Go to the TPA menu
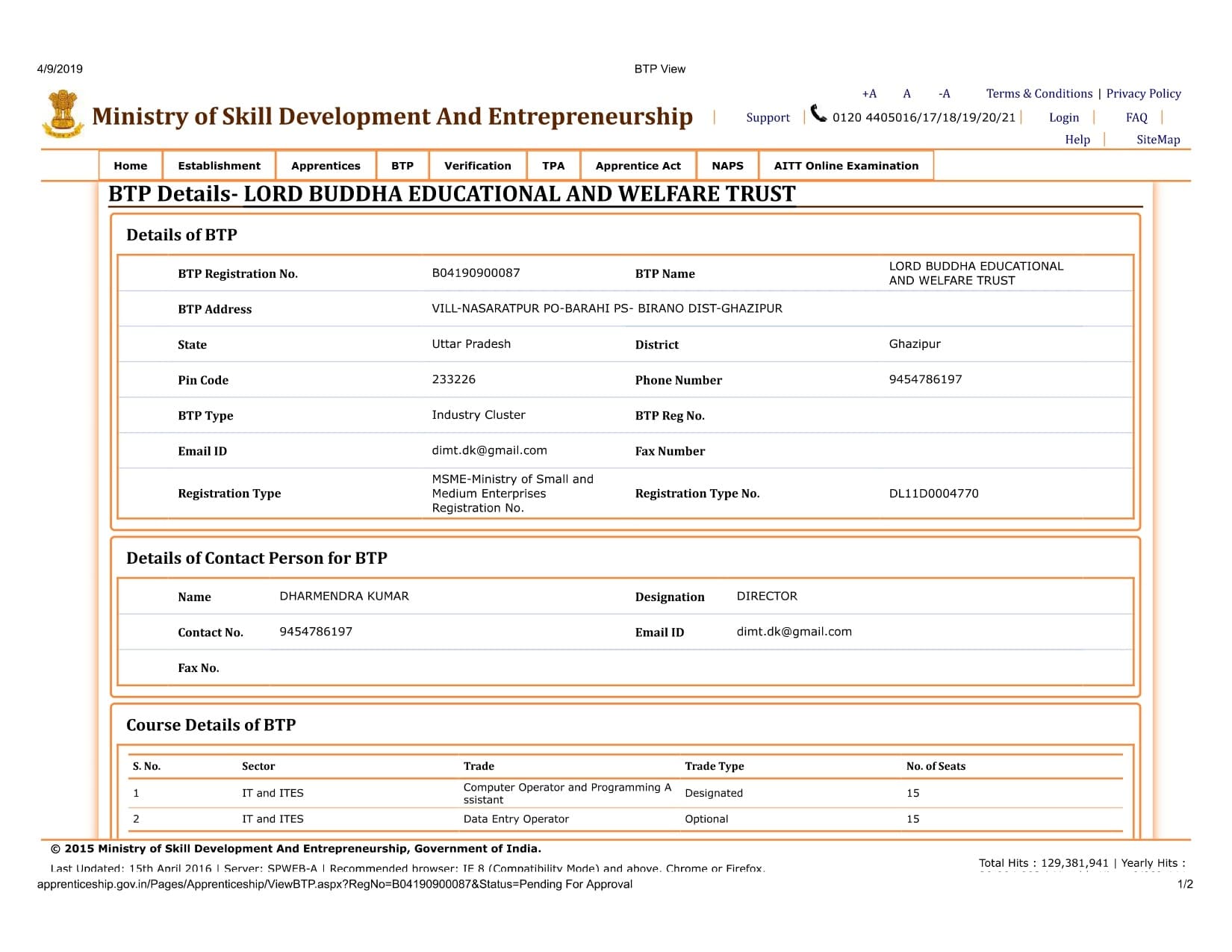 point(553,166)
